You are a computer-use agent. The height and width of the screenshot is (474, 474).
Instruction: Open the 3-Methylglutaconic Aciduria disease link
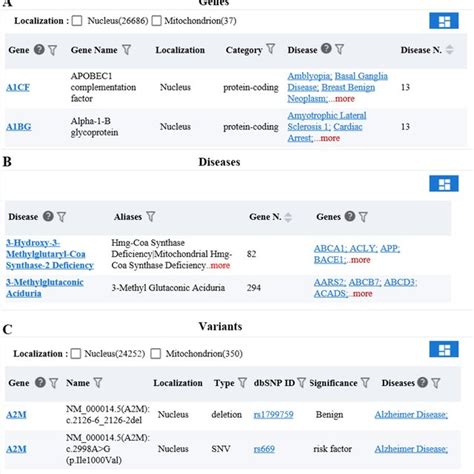[45, 288]
